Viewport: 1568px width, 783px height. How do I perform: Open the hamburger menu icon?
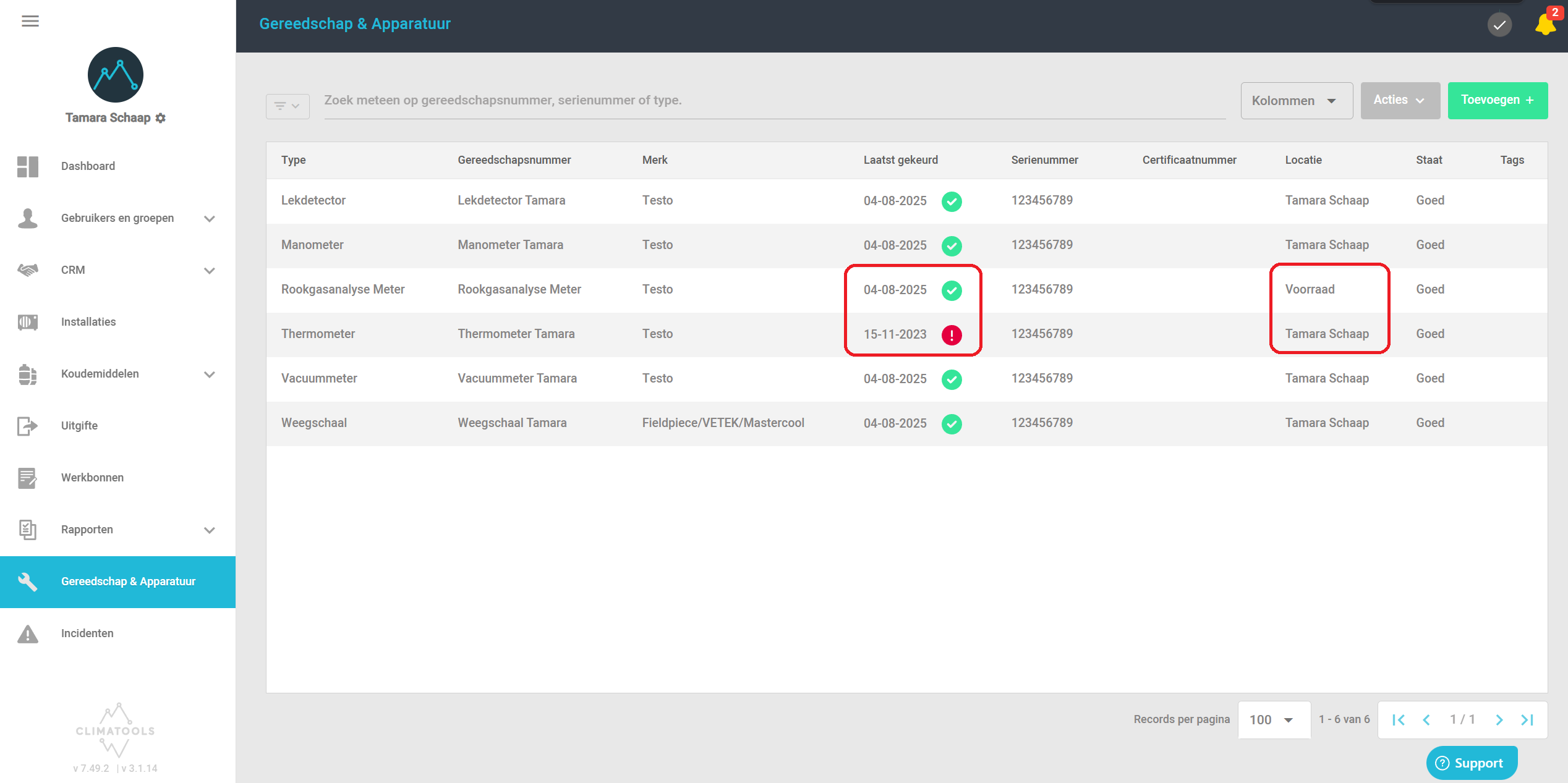click(x=30, y=22)
